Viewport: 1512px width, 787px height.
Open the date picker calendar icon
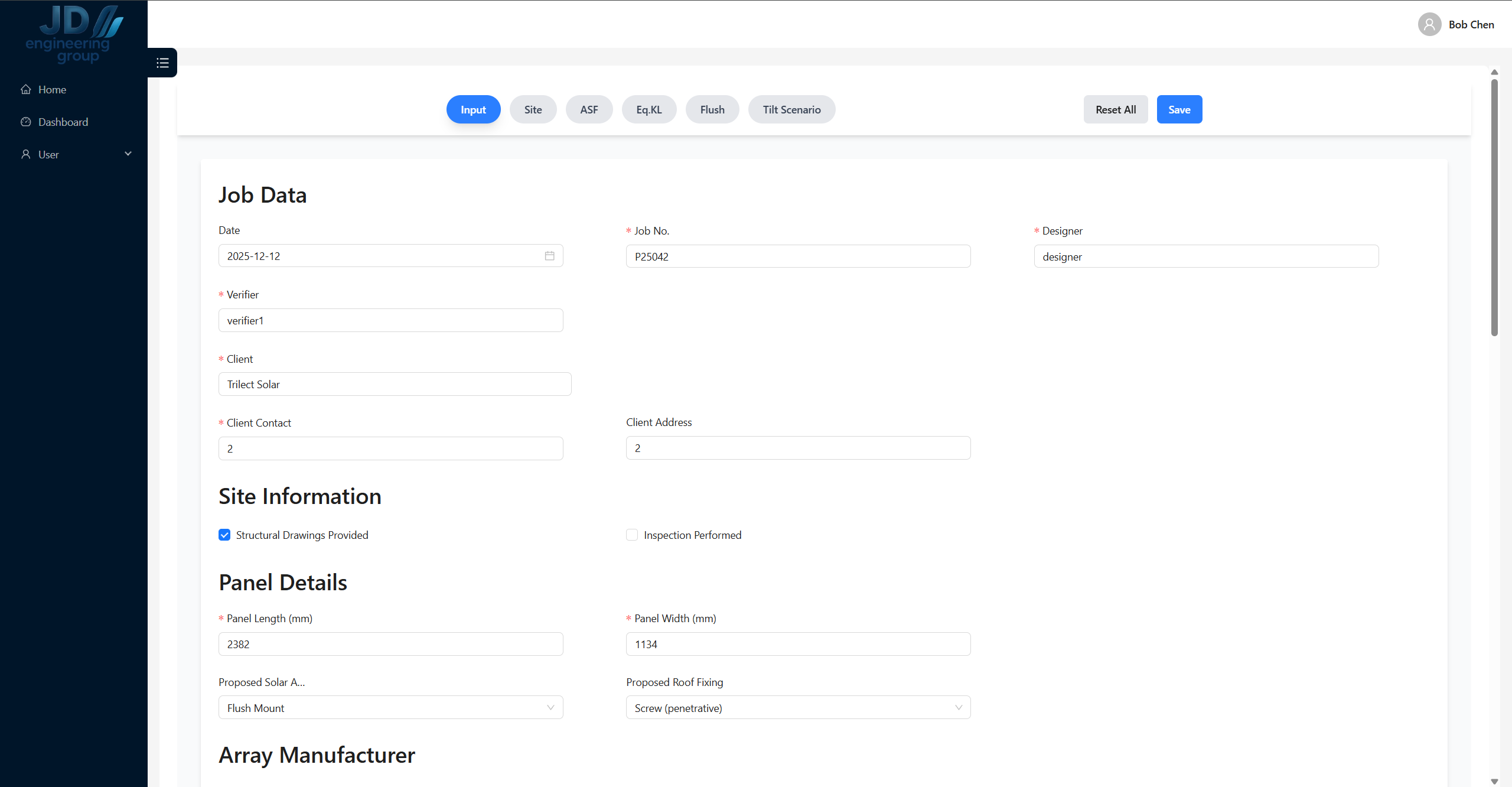click(x=549, y=256)
